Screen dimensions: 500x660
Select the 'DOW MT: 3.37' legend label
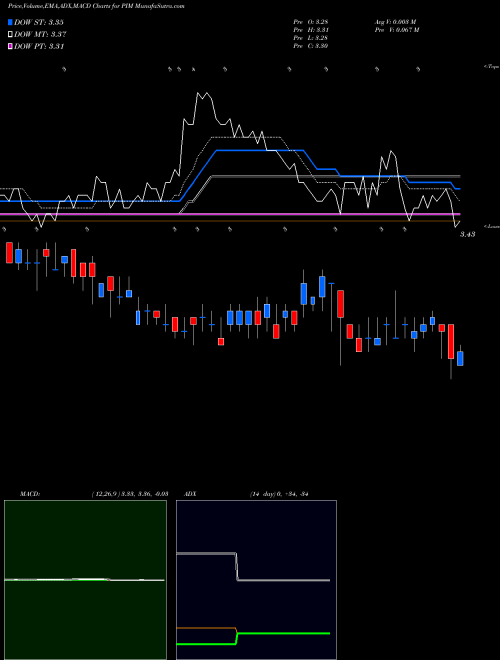tap(40, 35)
